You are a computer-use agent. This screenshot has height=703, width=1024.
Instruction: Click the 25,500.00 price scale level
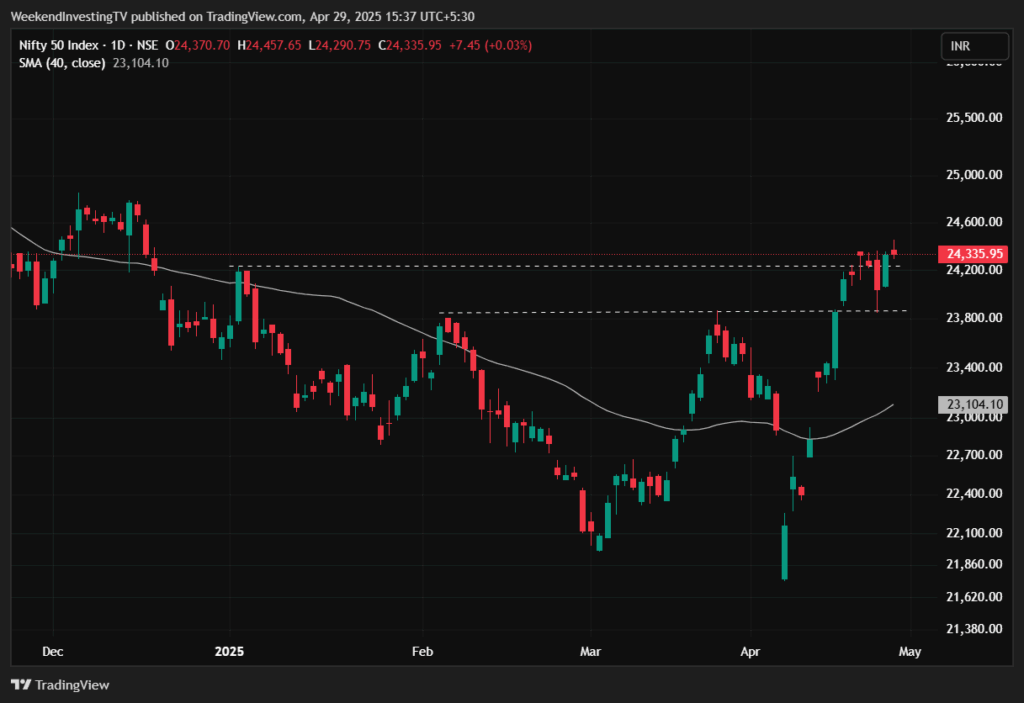(x=973, y=118)
